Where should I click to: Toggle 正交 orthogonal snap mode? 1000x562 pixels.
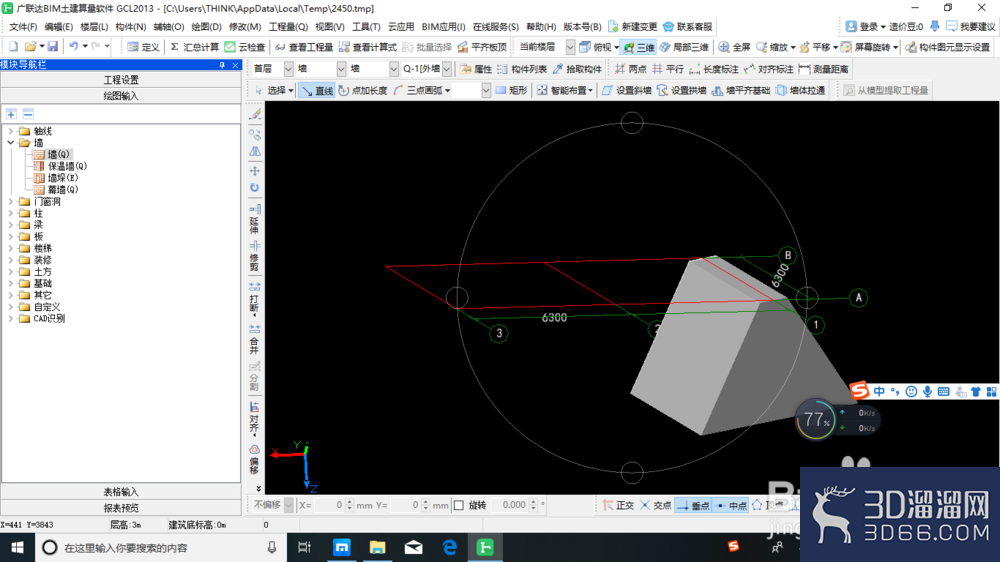pos(618,505)
